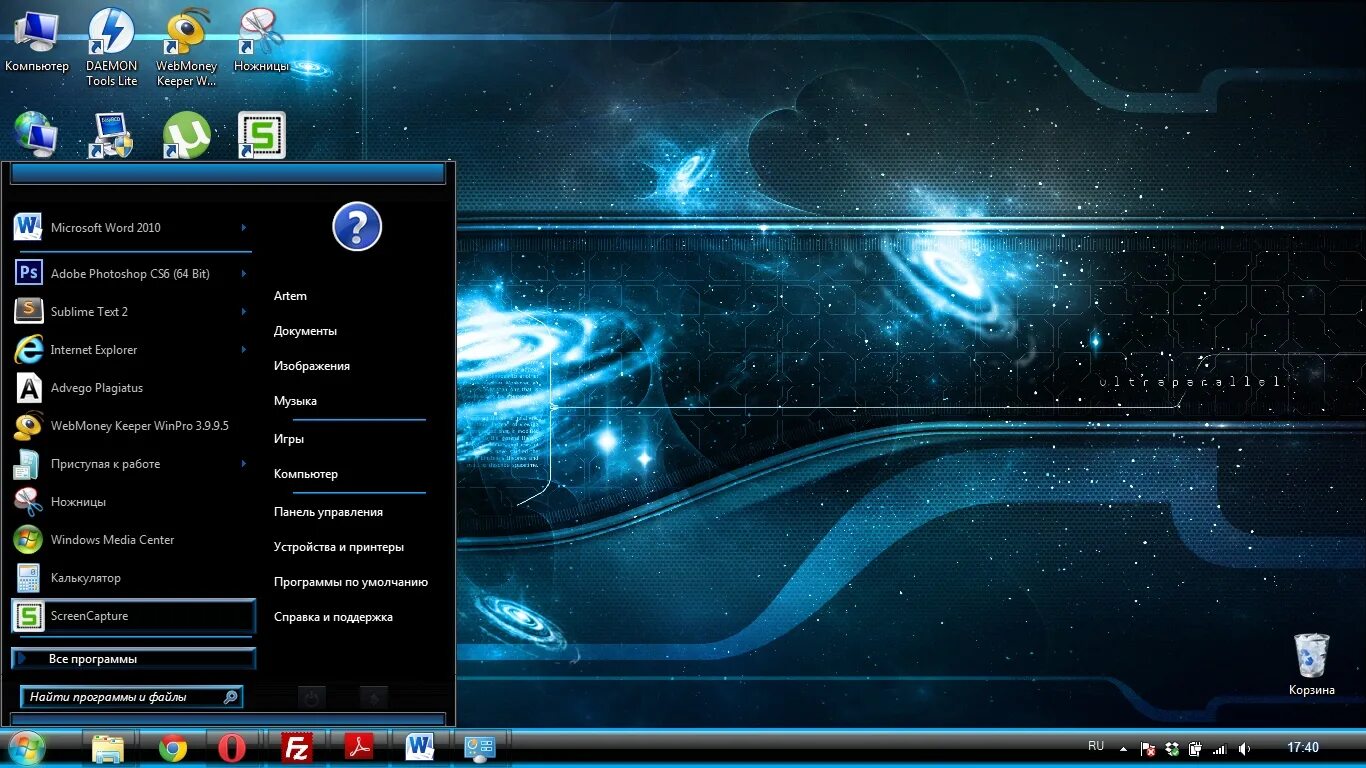Open Advego Plagiatus program

131,387
